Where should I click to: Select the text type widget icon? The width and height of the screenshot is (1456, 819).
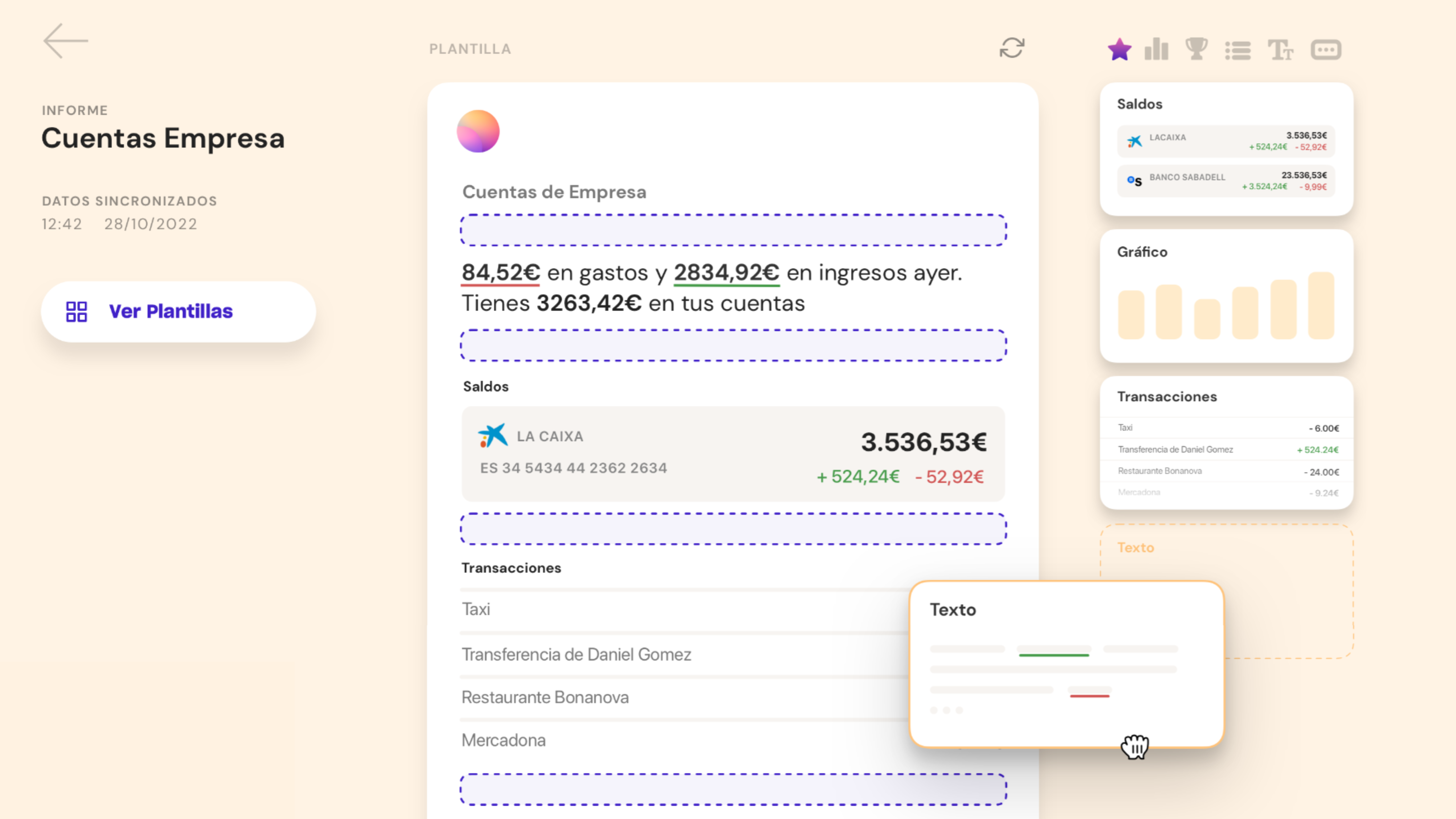1280,50
